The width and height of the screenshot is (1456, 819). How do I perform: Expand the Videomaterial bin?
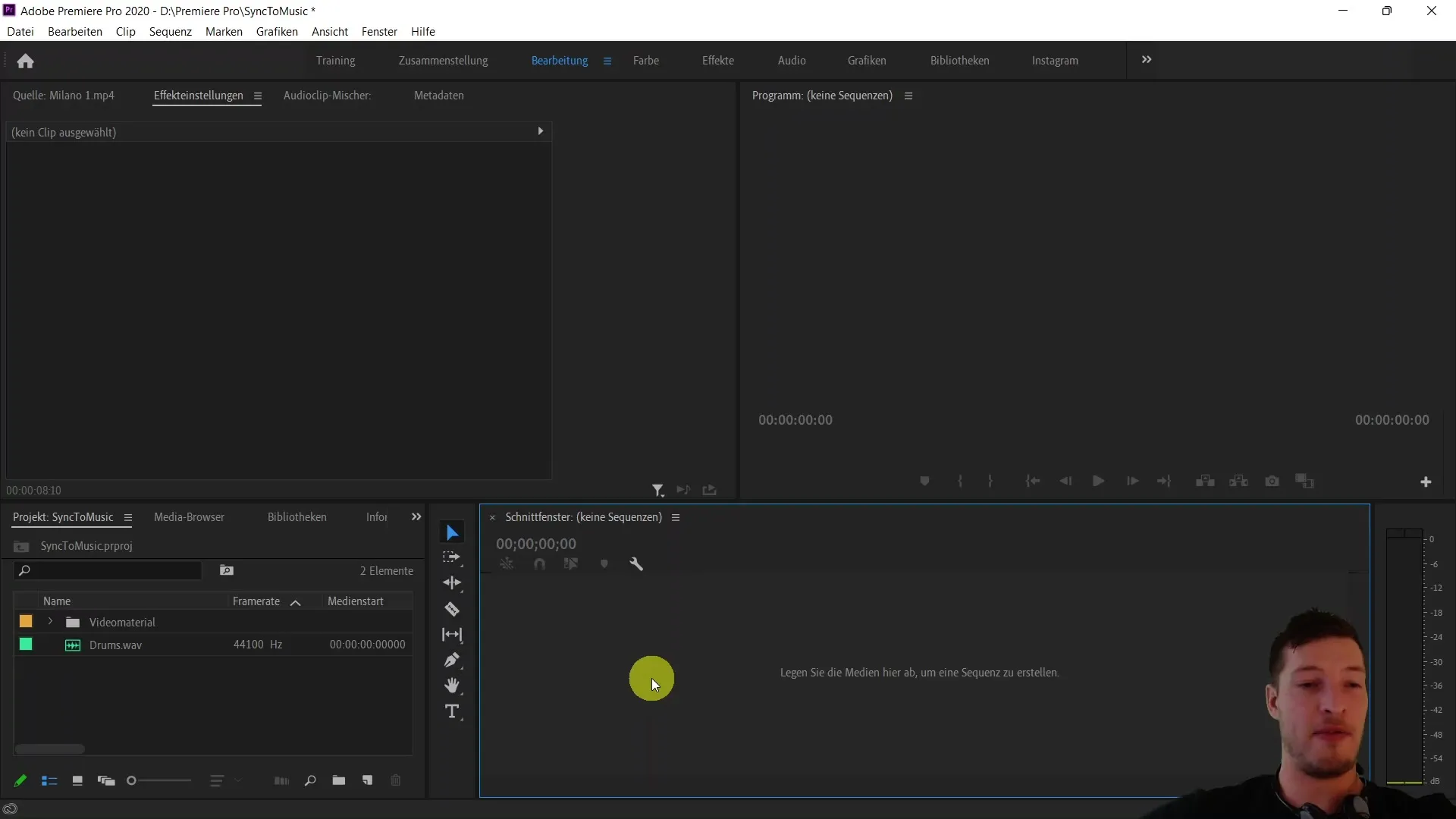coord(50,621)
